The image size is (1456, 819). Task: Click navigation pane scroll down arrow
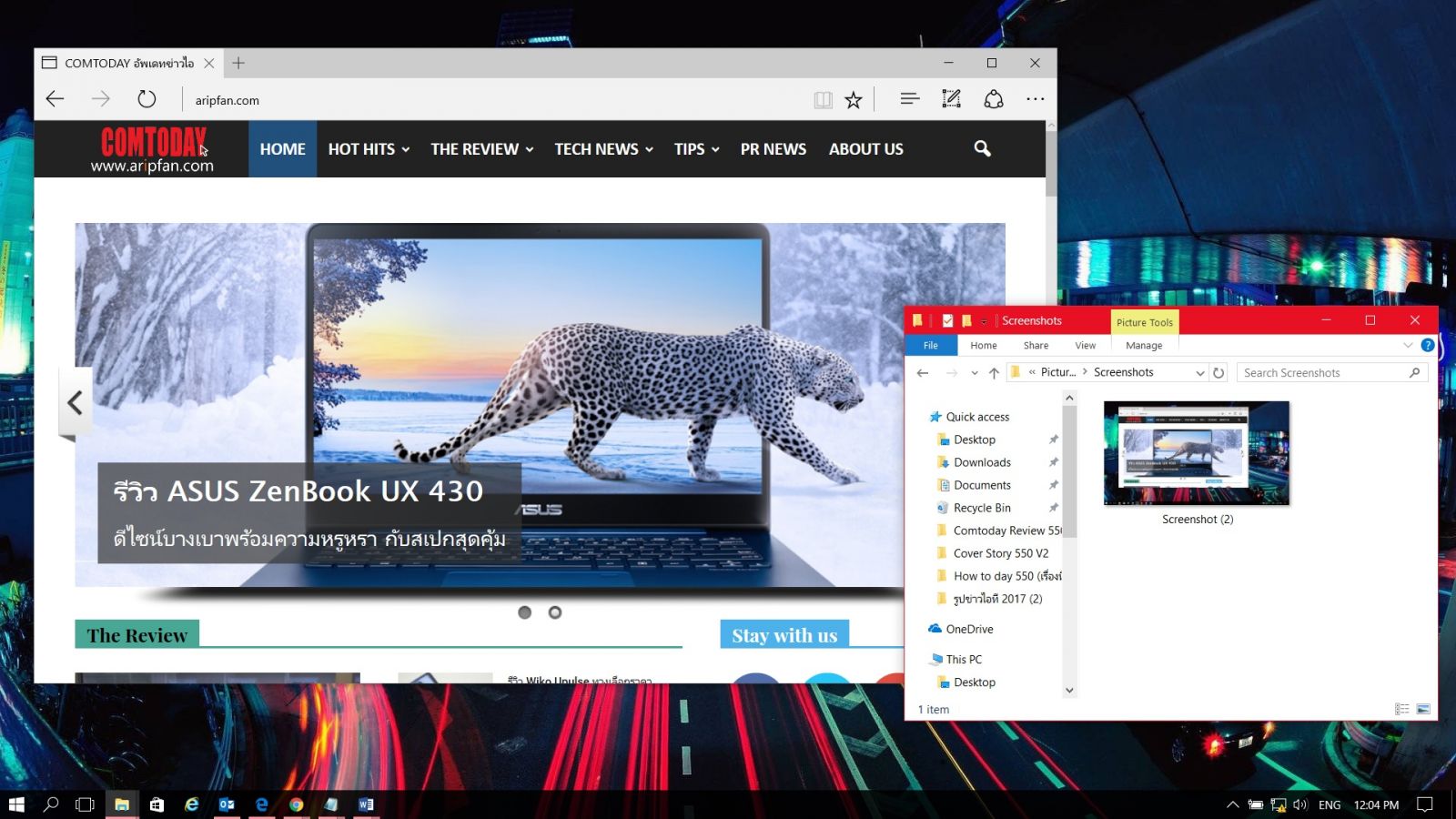coord(1069,691)
